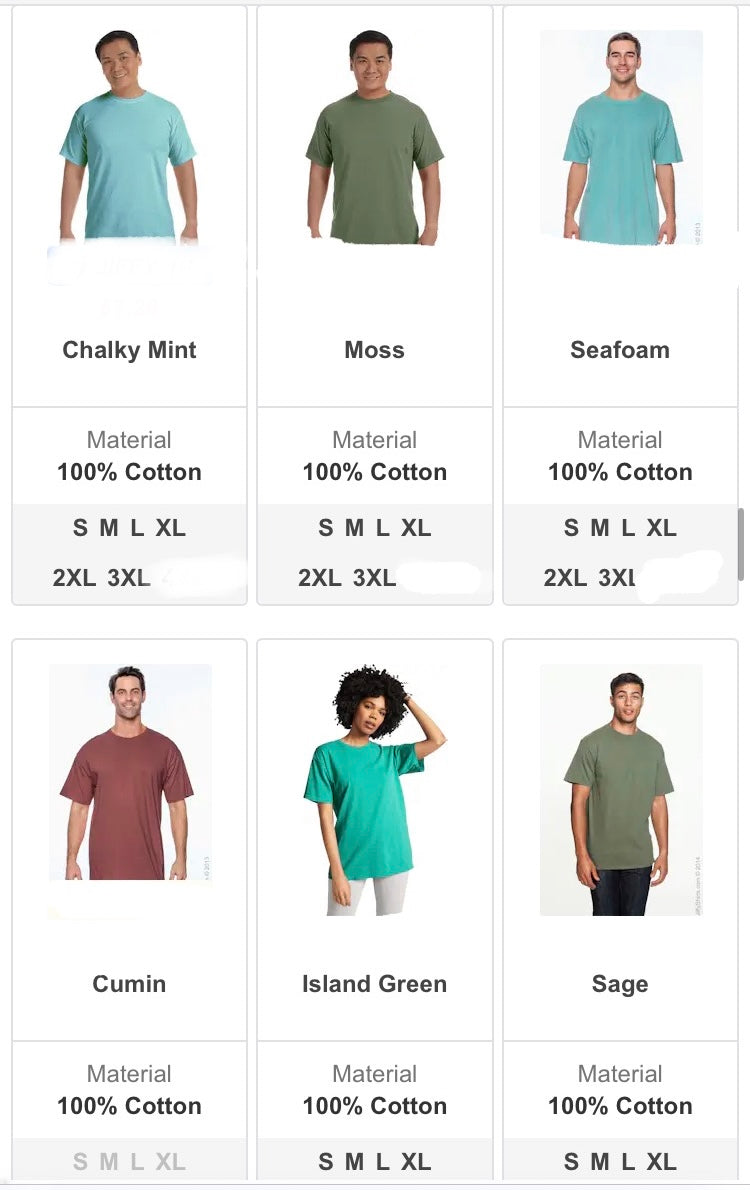The image size is (750, 1190).
Task: Click the Moss color name
Action: [374, 350]
